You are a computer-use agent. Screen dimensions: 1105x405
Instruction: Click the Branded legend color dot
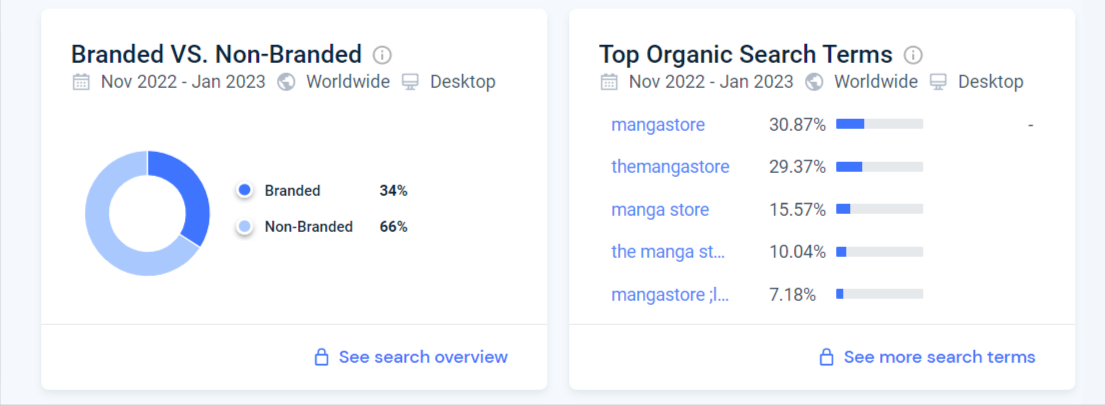coord(245,190)
